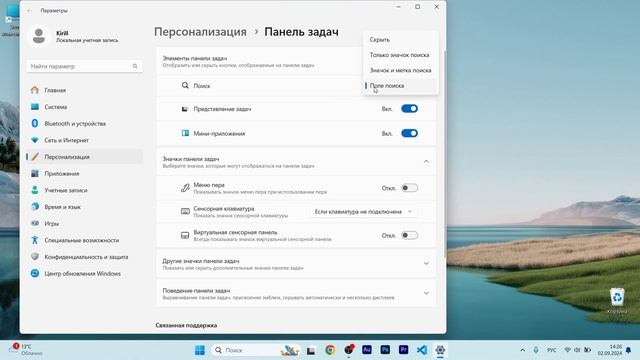
Task: Open the notification bell in the system tray
Action: [x=629, y=350]
